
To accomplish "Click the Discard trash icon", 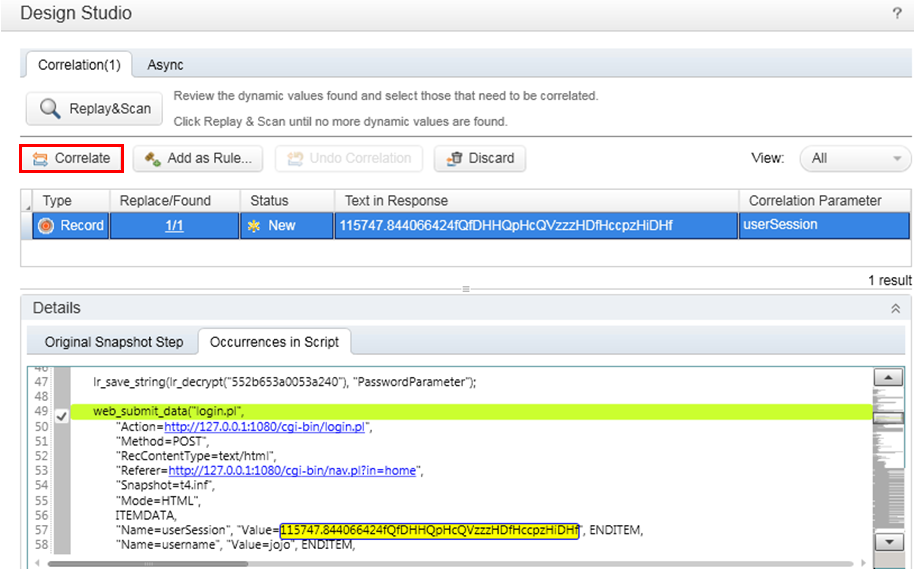I will (x=455, y=158).
